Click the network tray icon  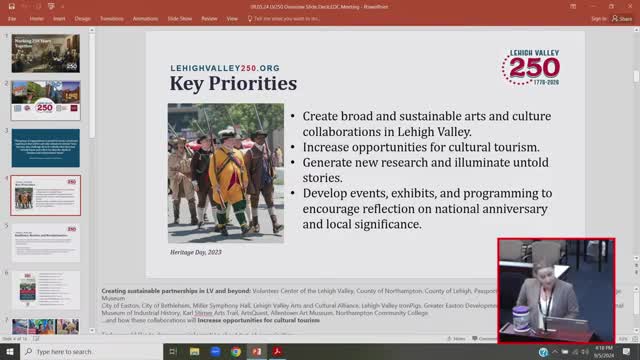click(x=575, y=352)
